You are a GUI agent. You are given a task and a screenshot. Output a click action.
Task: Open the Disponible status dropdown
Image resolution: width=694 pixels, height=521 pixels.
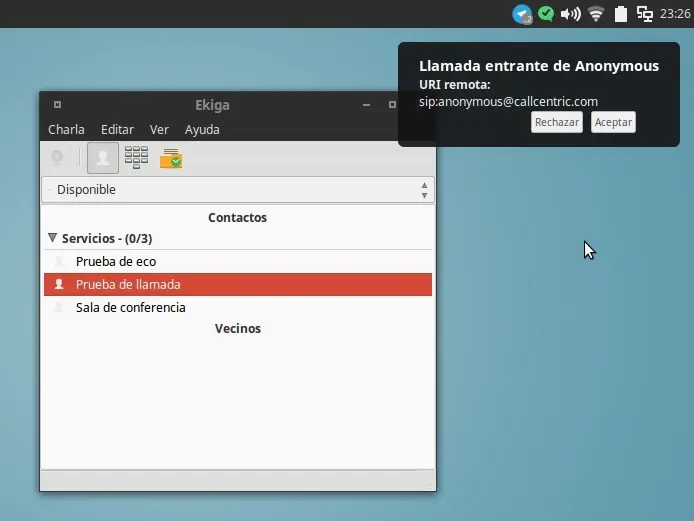[238, 190]
